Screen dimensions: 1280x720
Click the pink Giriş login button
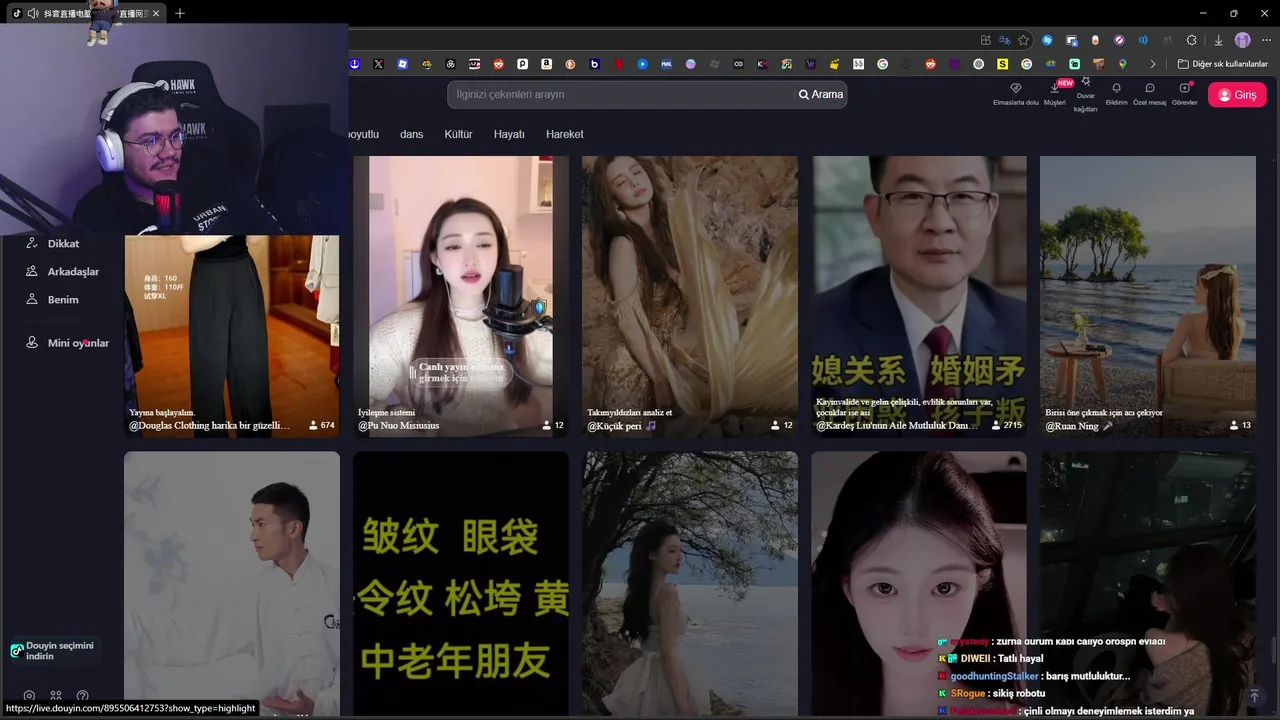pos(1237,95)
